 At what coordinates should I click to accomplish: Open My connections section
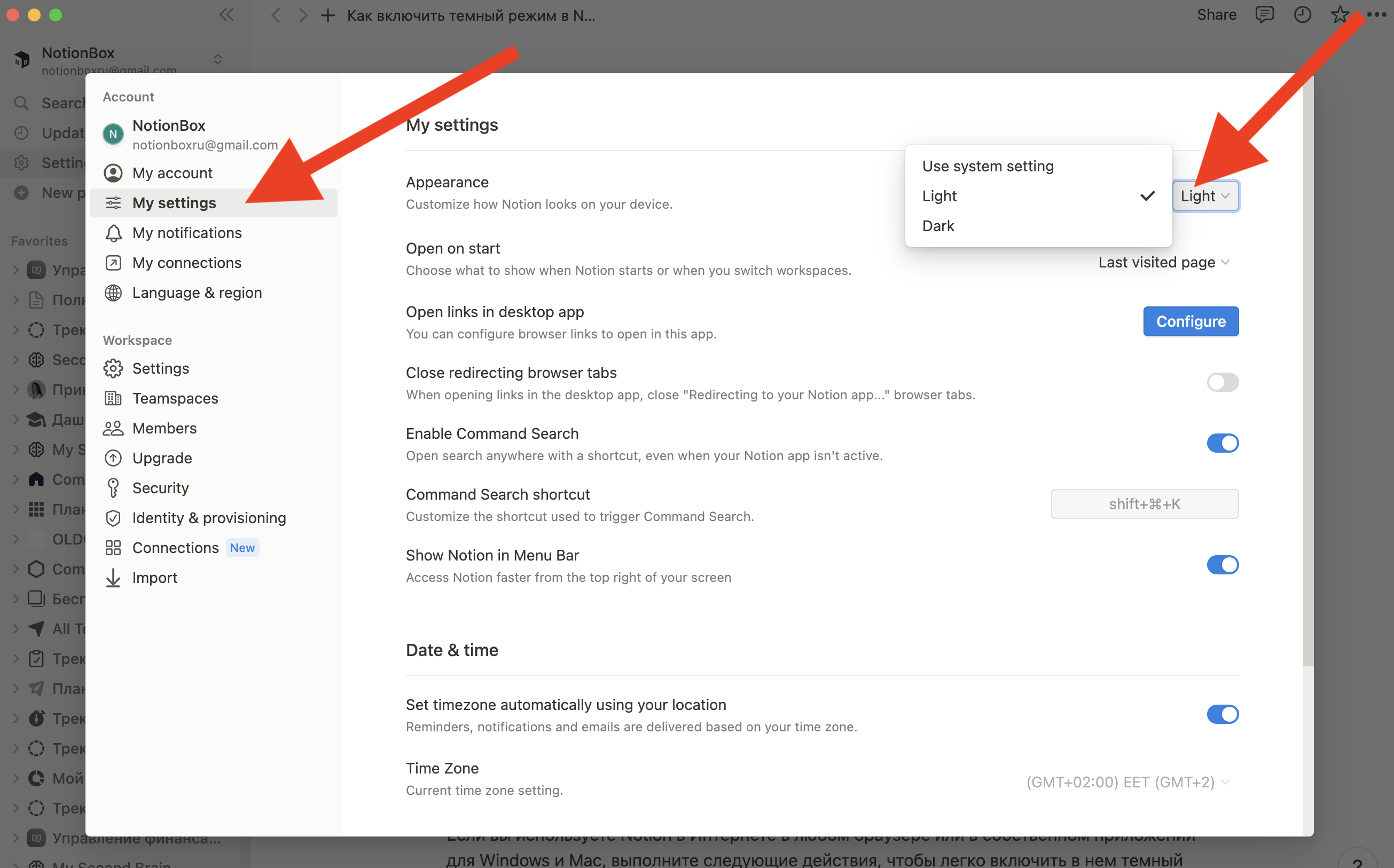click(x=213, y=262)
